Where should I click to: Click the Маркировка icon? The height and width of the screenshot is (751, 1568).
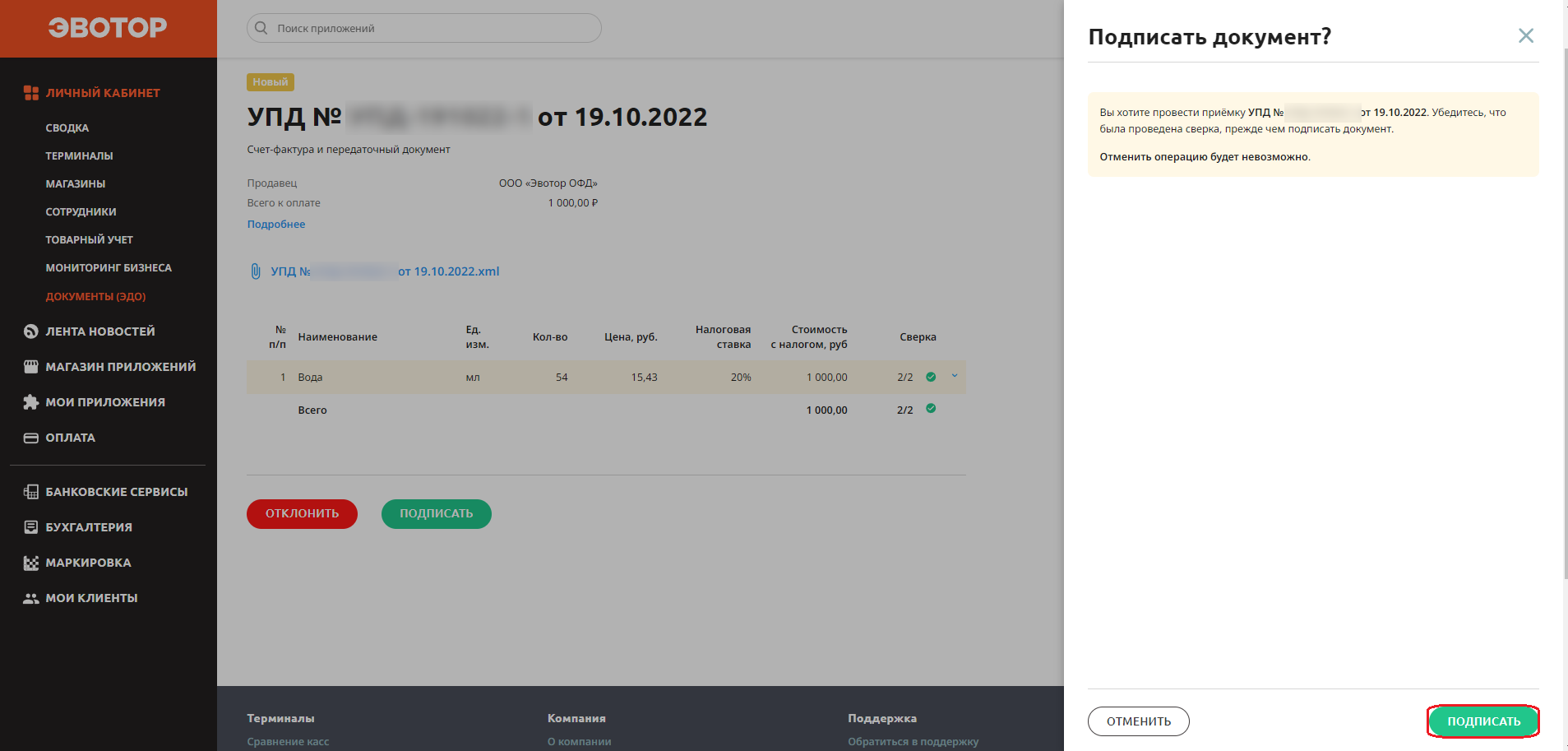point(31,563)
